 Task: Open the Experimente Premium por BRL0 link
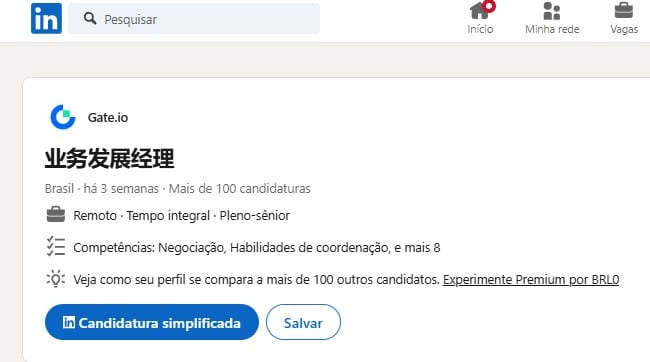point(531,280)
